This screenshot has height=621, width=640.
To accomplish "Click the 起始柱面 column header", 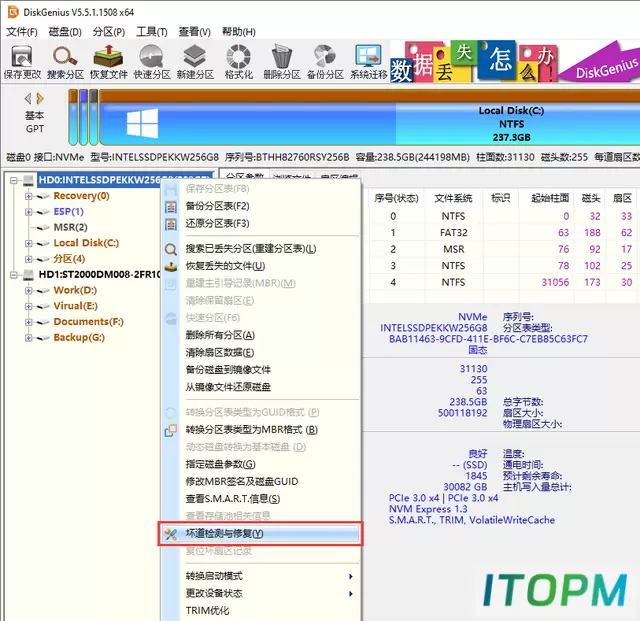I will point(550,198).
